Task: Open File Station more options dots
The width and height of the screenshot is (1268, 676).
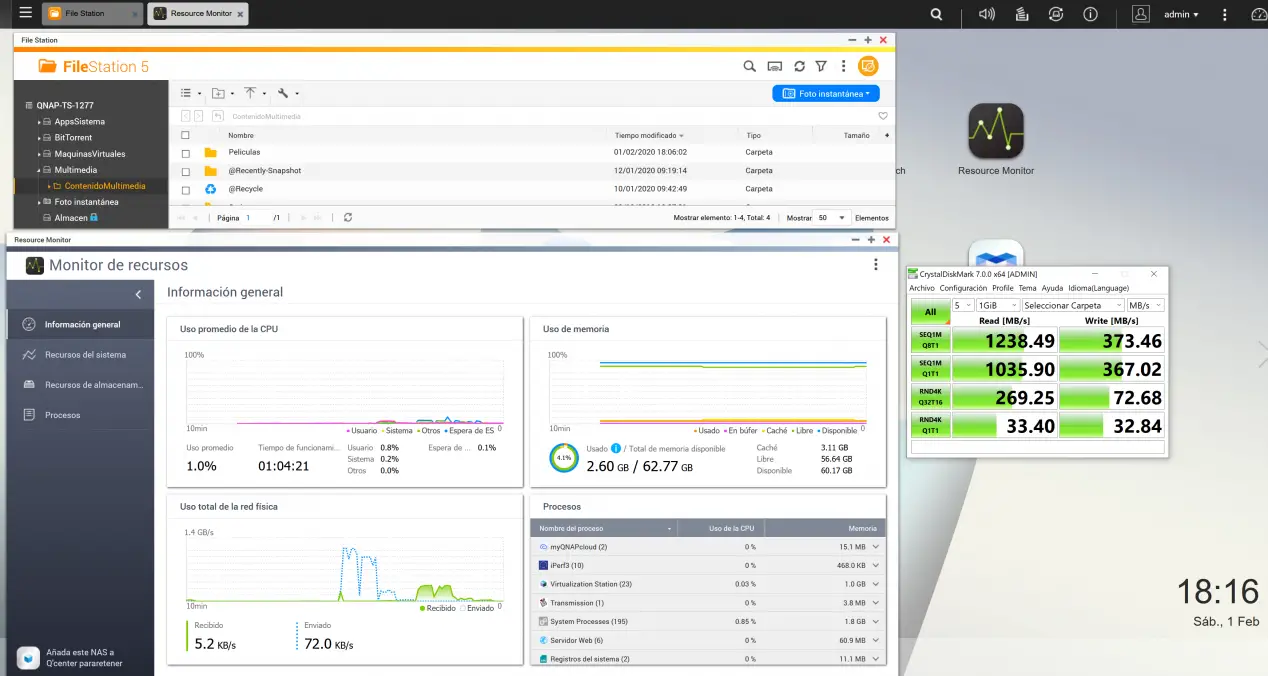Action: 843,66
